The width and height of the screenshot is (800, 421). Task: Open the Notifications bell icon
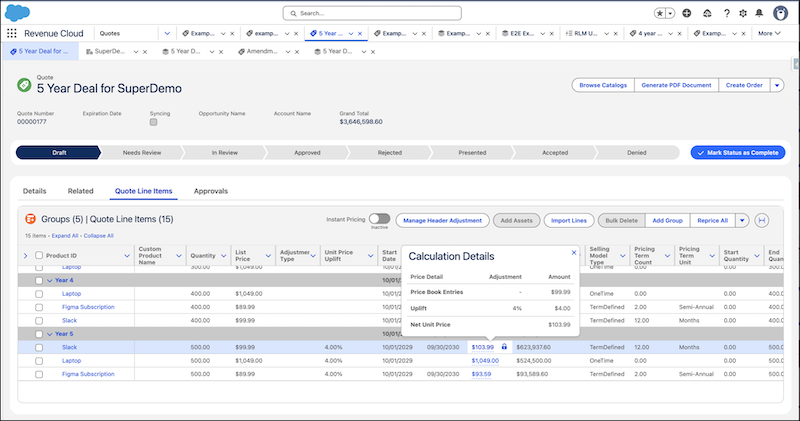[759, 13]
